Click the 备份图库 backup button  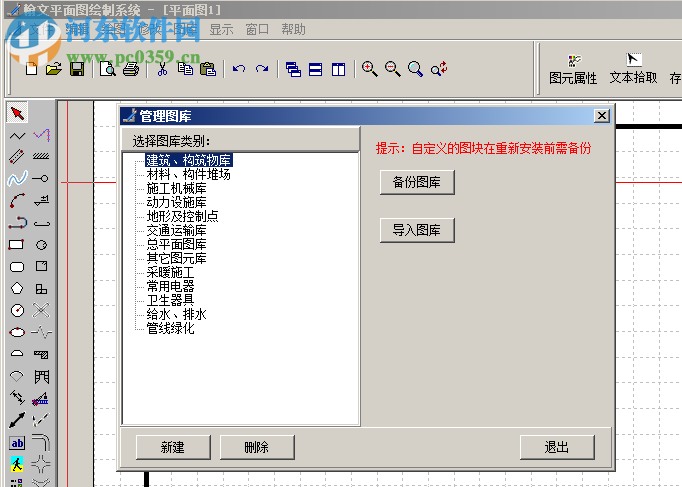pyautogui.click(x=417, y=182)
